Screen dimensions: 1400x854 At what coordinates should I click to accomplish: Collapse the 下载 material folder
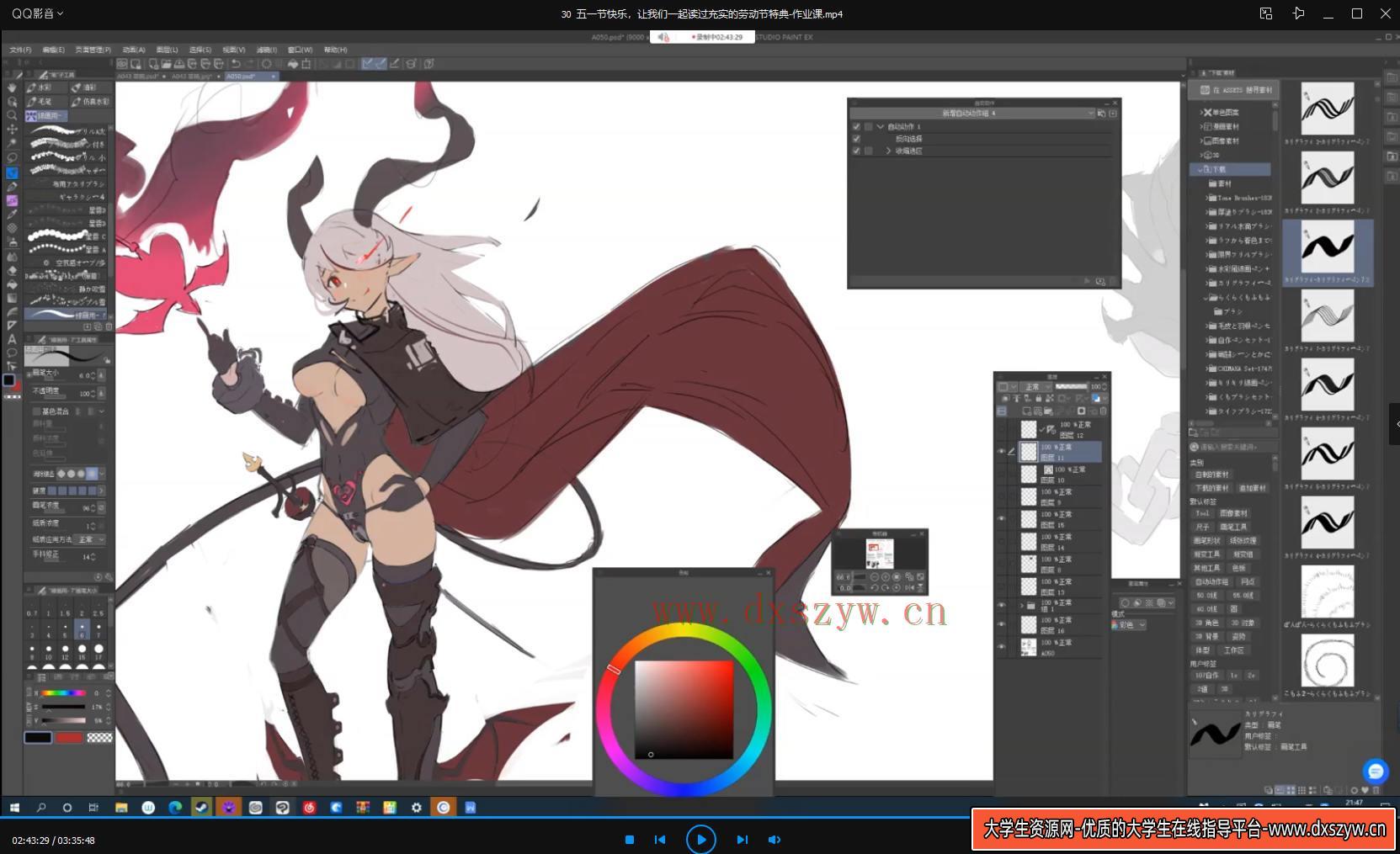coord(1200,169)
